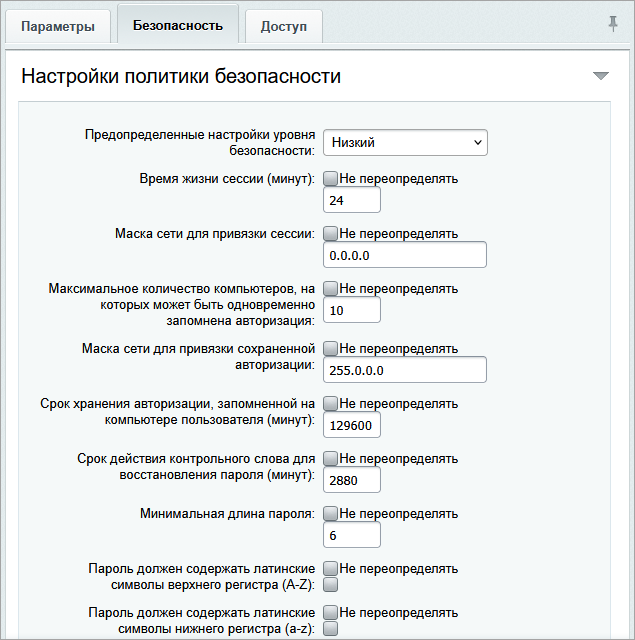Click the authorization storage field showing 129600
The image size is (635, 640).
352,426
